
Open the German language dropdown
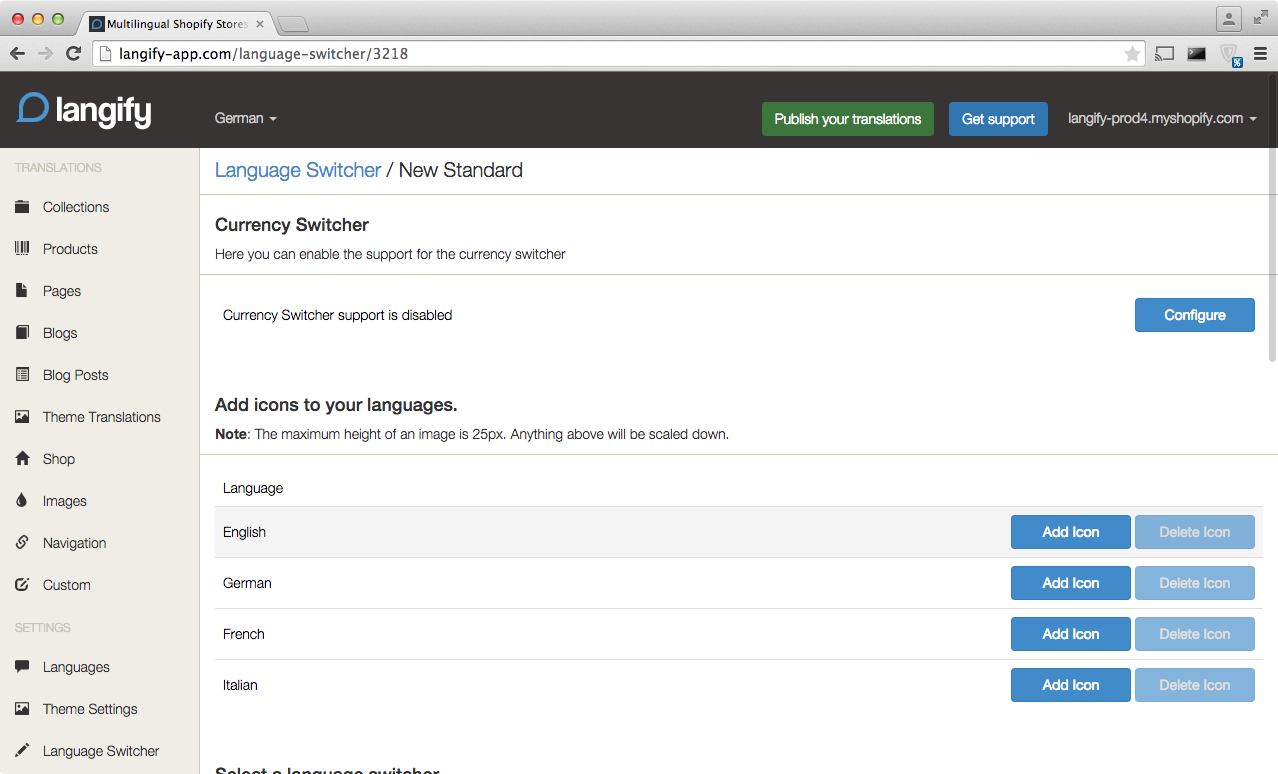click(245, 117)
